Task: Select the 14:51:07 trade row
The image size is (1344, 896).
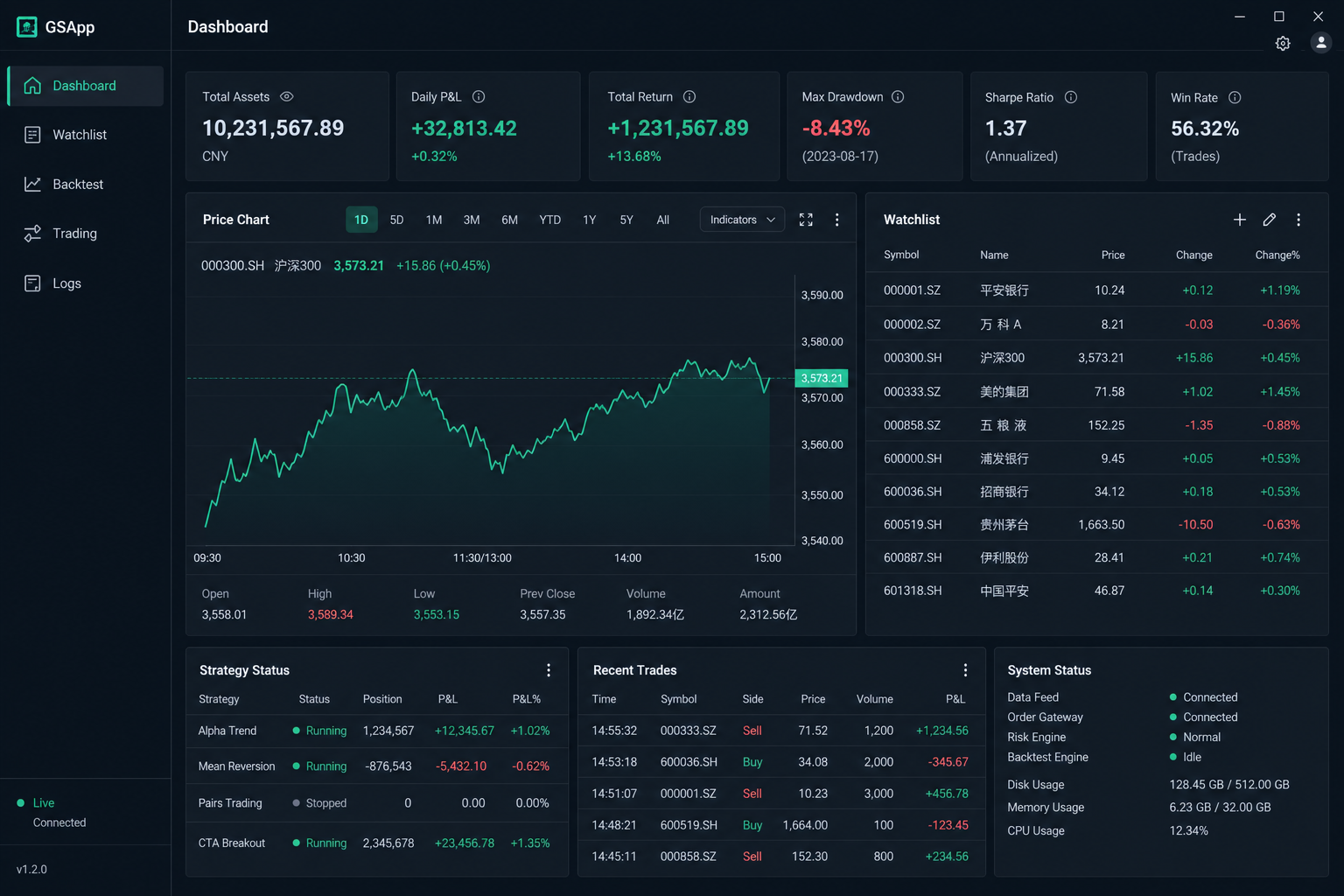Action: [781, 794]
